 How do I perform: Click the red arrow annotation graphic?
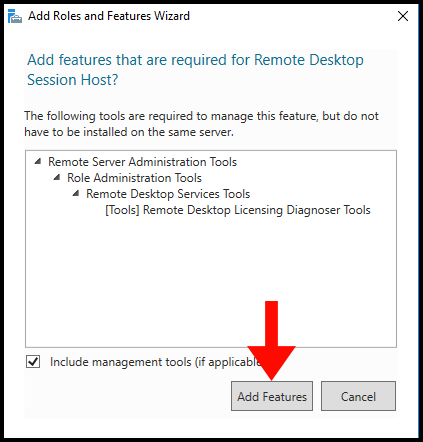[x=271, y=340]
